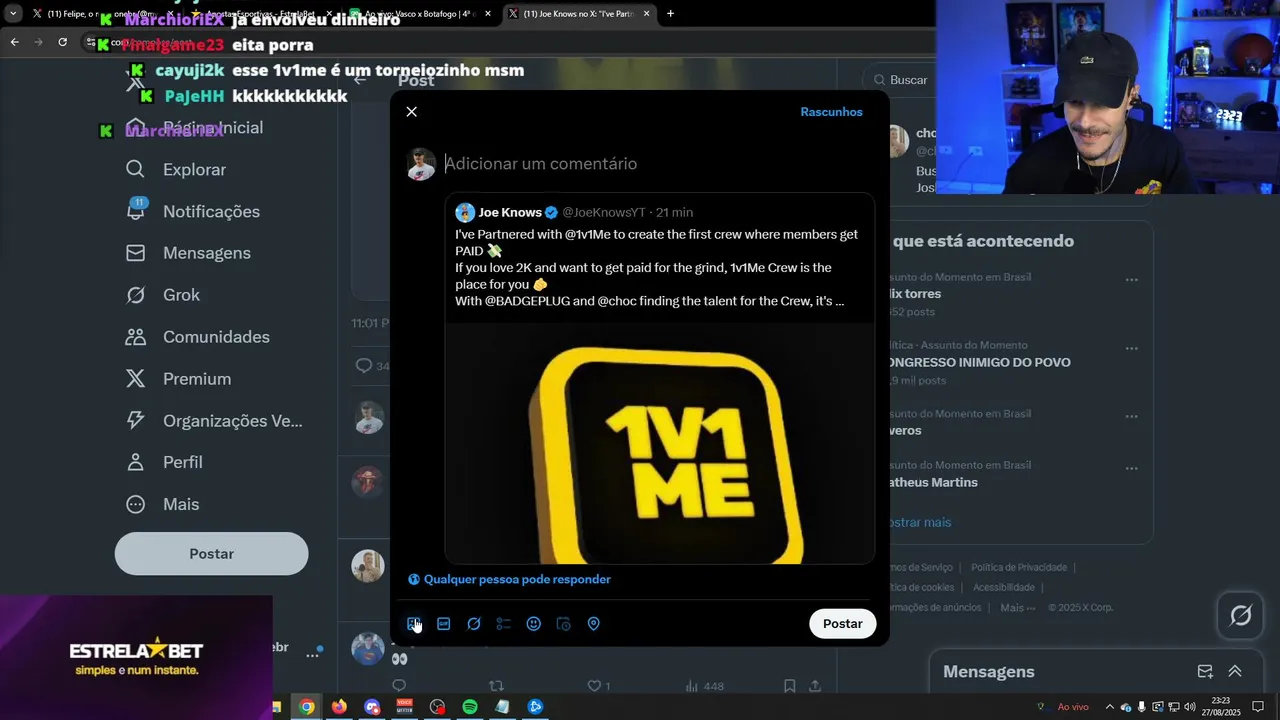
Task: Click the large Postar sidebar button
Action: click(211, 554)
